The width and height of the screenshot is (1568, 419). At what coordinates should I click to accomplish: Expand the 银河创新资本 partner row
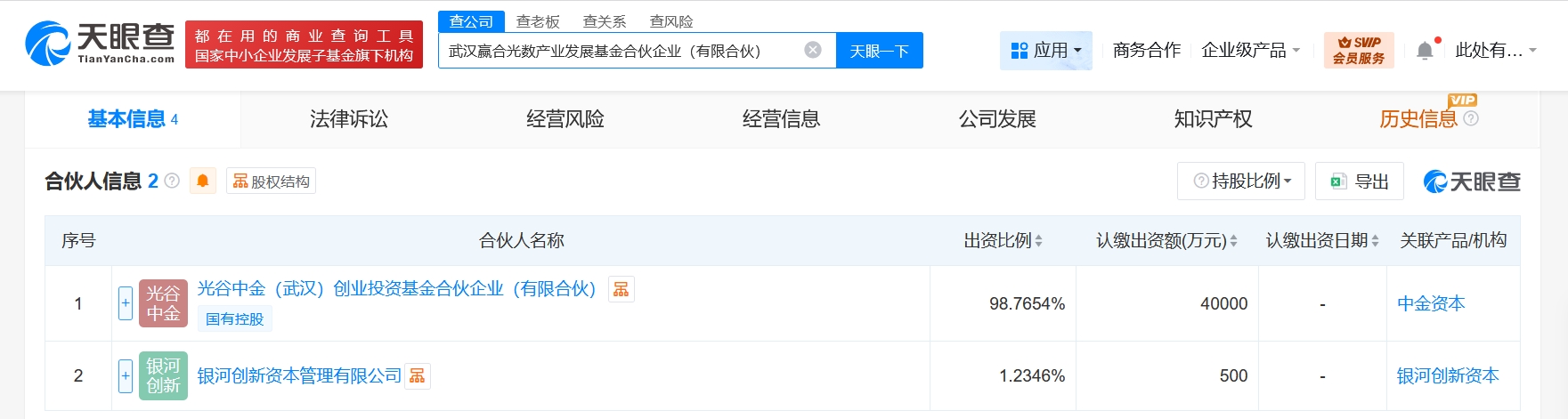click(x=126, y=375)
